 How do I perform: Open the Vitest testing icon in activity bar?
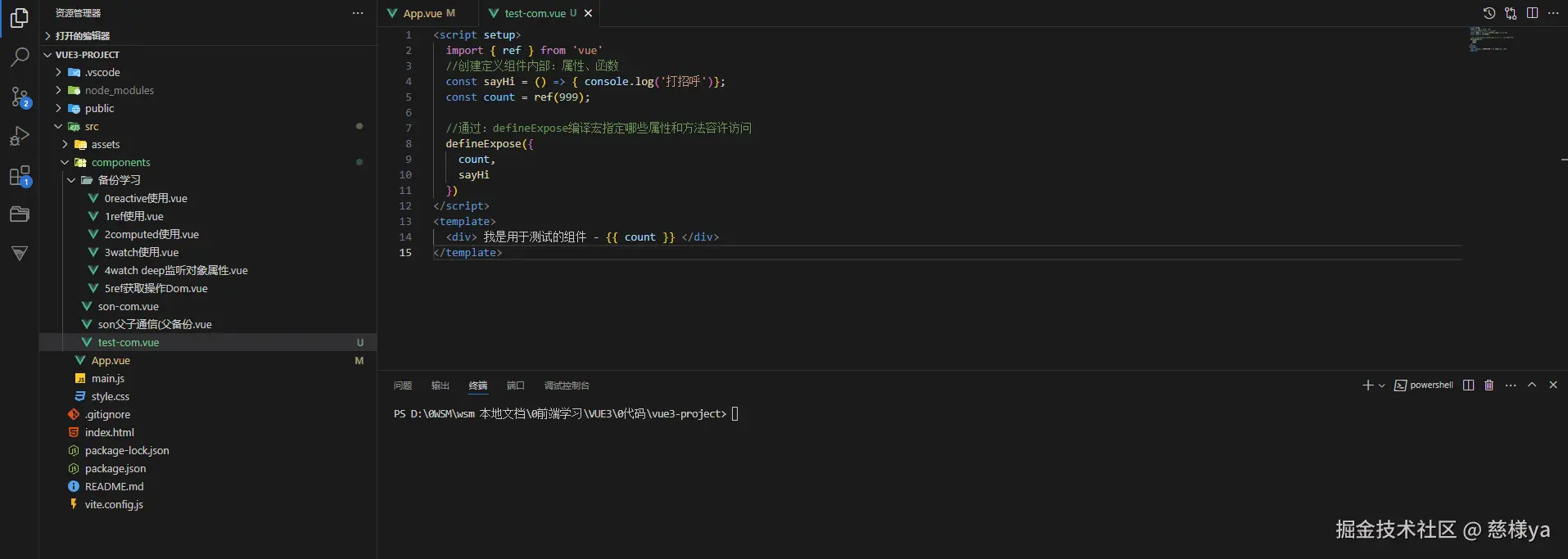pyautogui.click(x=20, y=254)
